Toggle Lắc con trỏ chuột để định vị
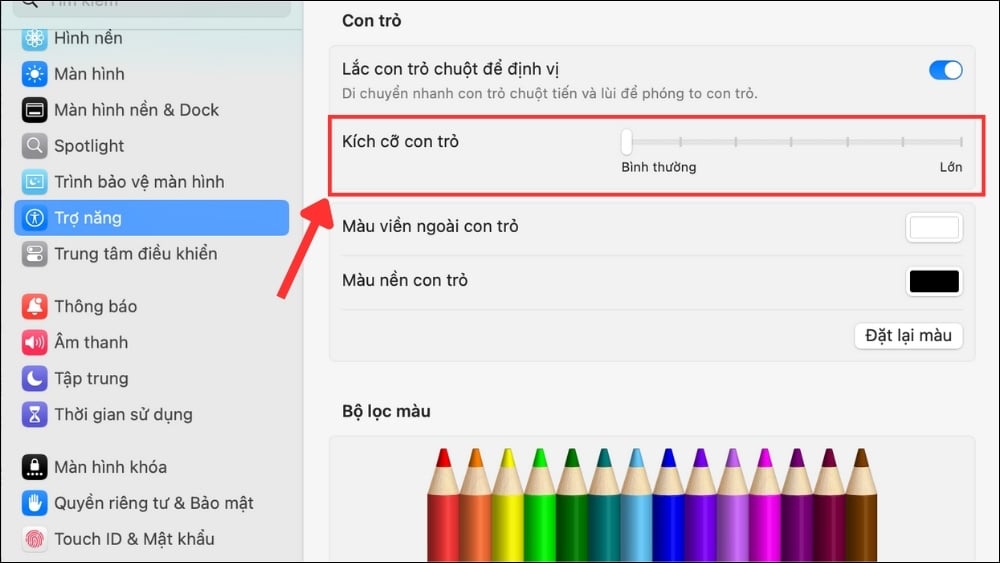The image size is (1000, 563). point(945,70)
